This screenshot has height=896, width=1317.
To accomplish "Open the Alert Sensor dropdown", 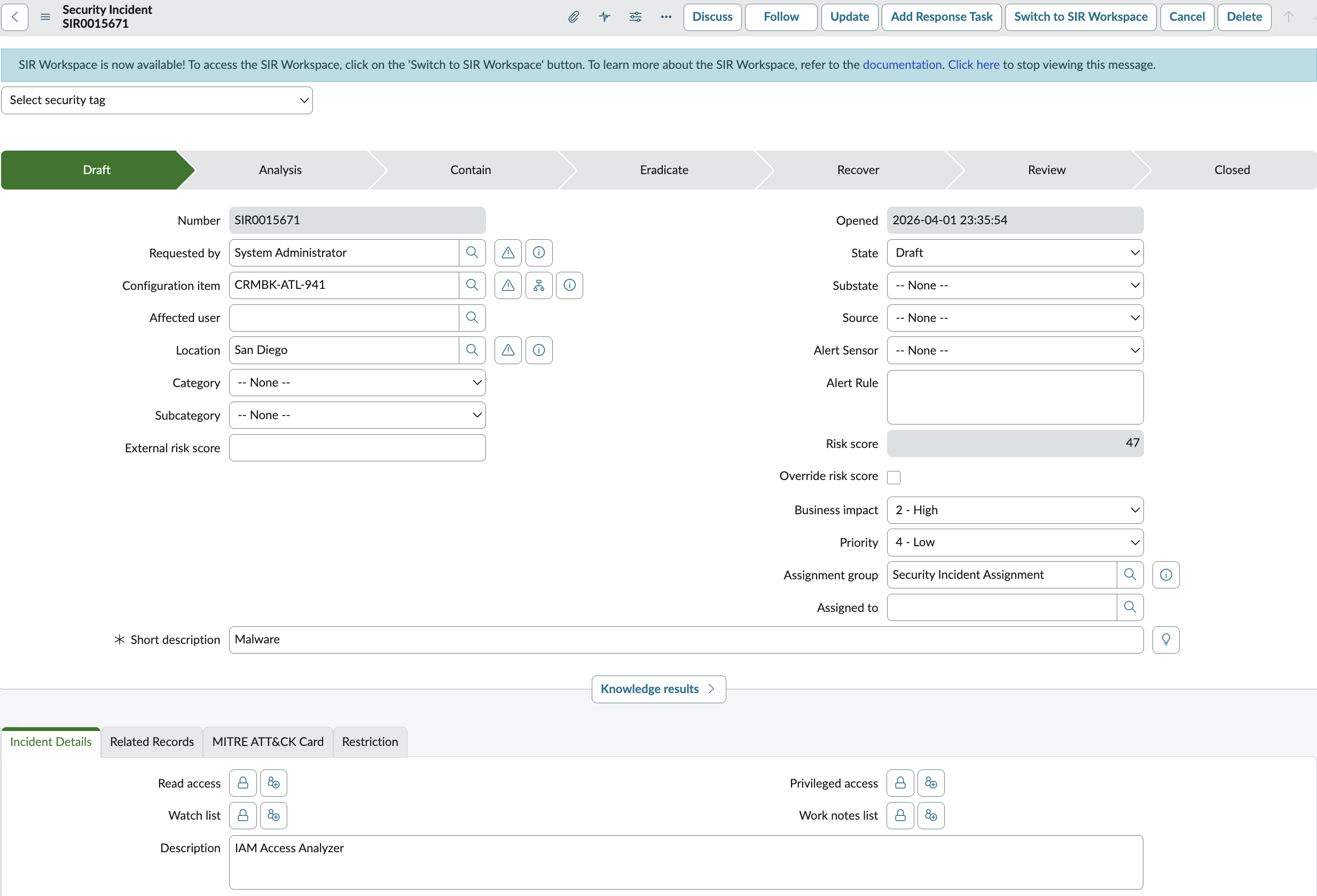I will (x=1015, y=350).
